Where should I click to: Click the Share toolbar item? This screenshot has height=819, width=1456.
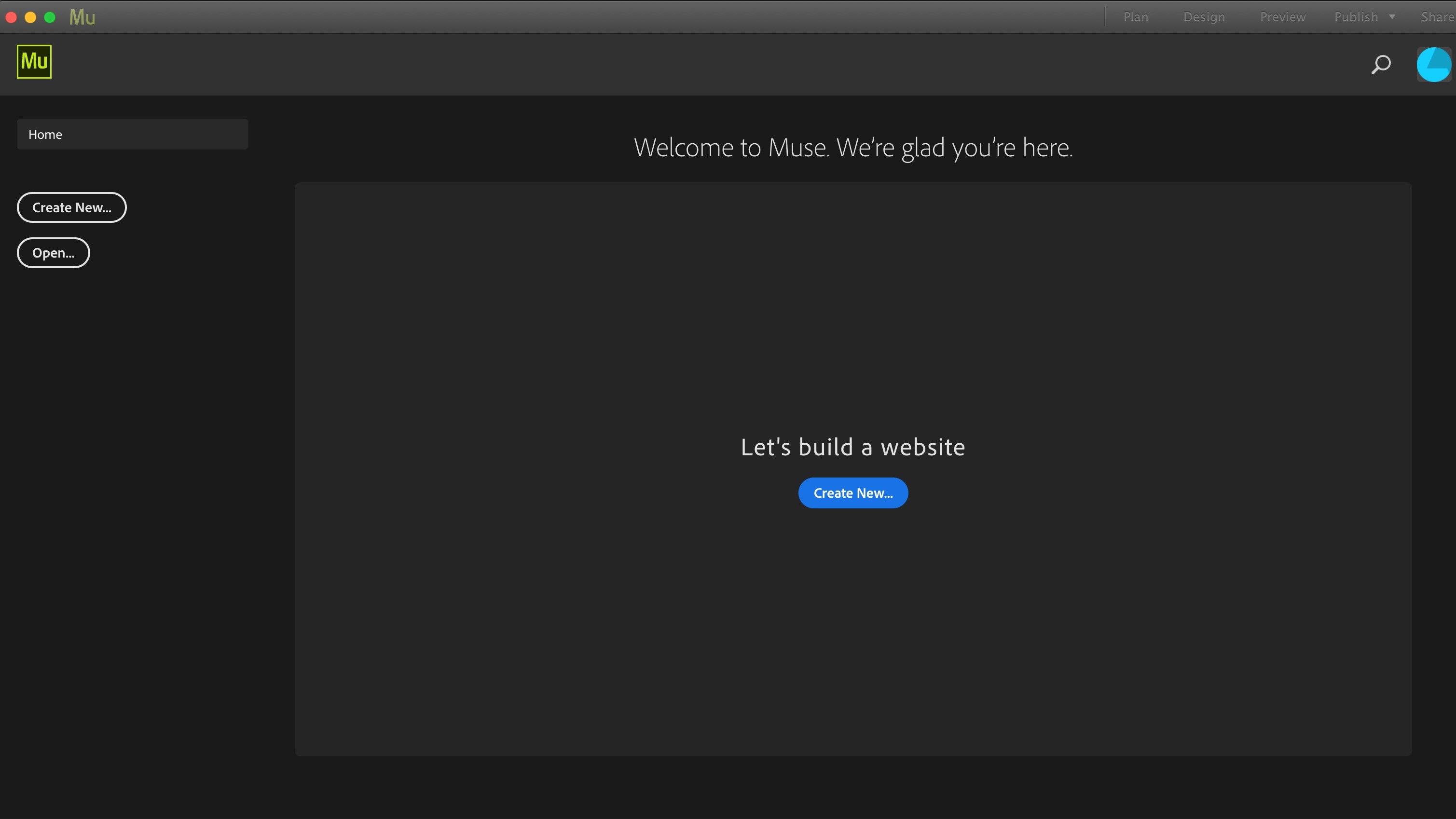click(x=1436, y=16)
